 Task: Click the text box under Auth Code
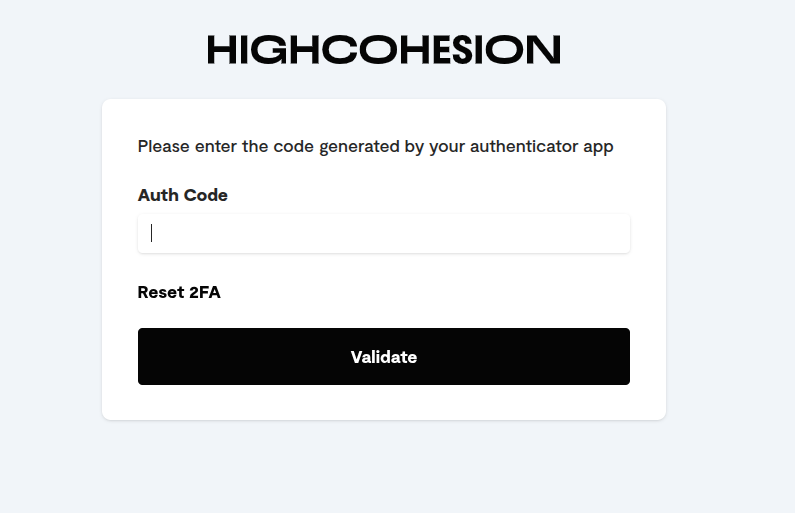click(384, 233)
